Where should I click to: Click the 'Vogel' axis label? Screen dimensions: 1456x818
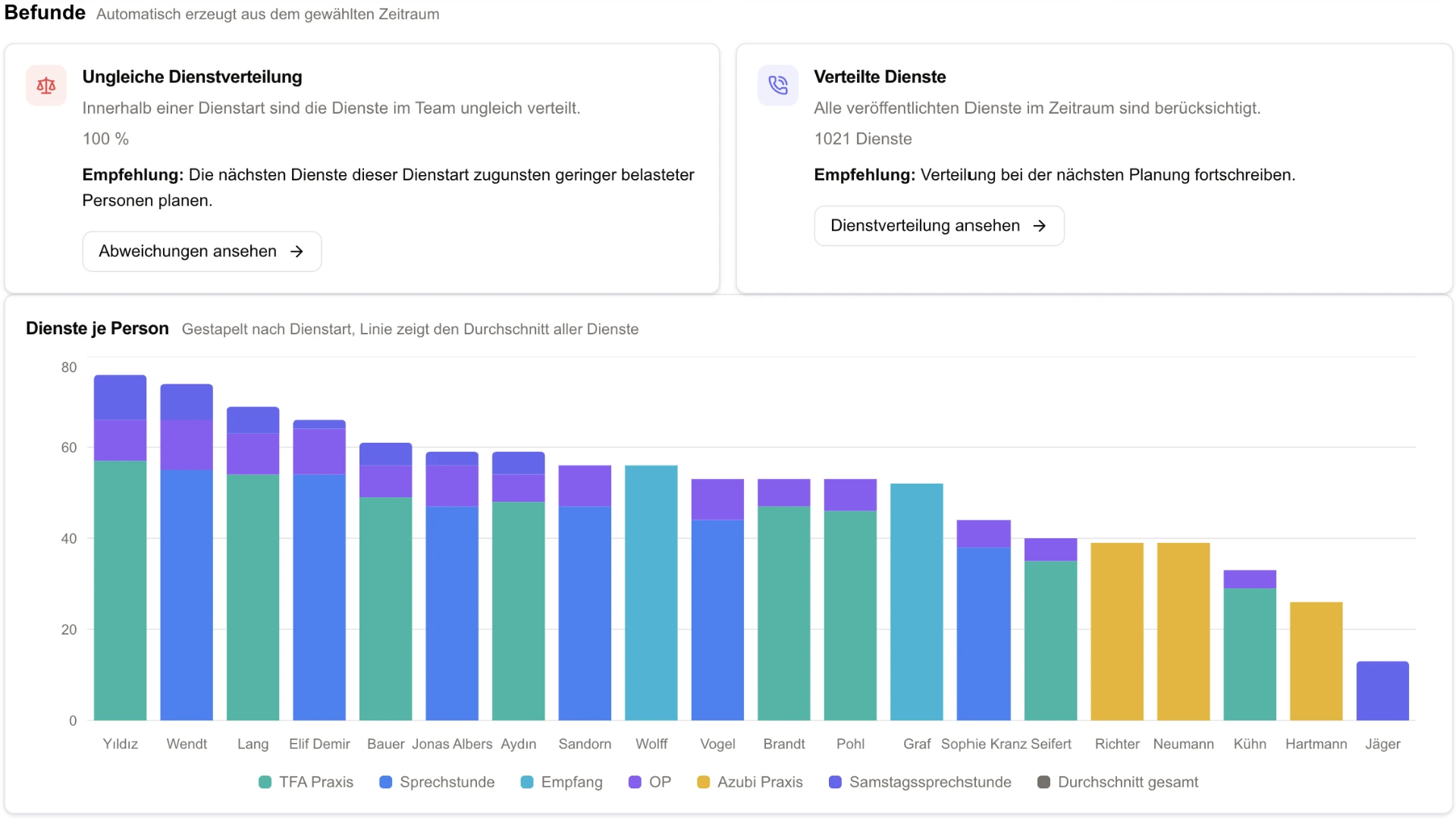point(717,744)
